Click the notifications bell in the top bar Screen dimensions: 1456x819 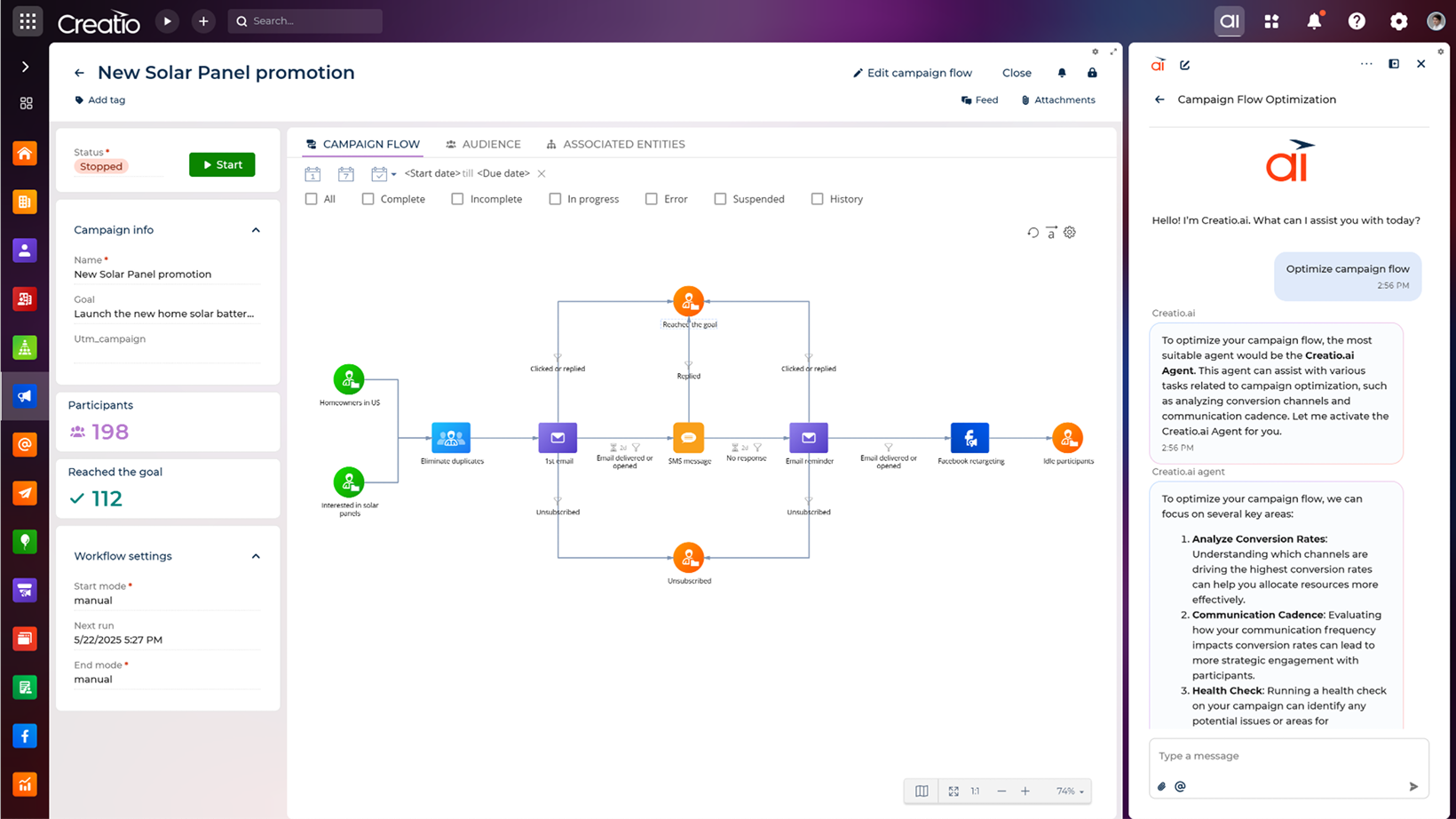click(1315, 20)
